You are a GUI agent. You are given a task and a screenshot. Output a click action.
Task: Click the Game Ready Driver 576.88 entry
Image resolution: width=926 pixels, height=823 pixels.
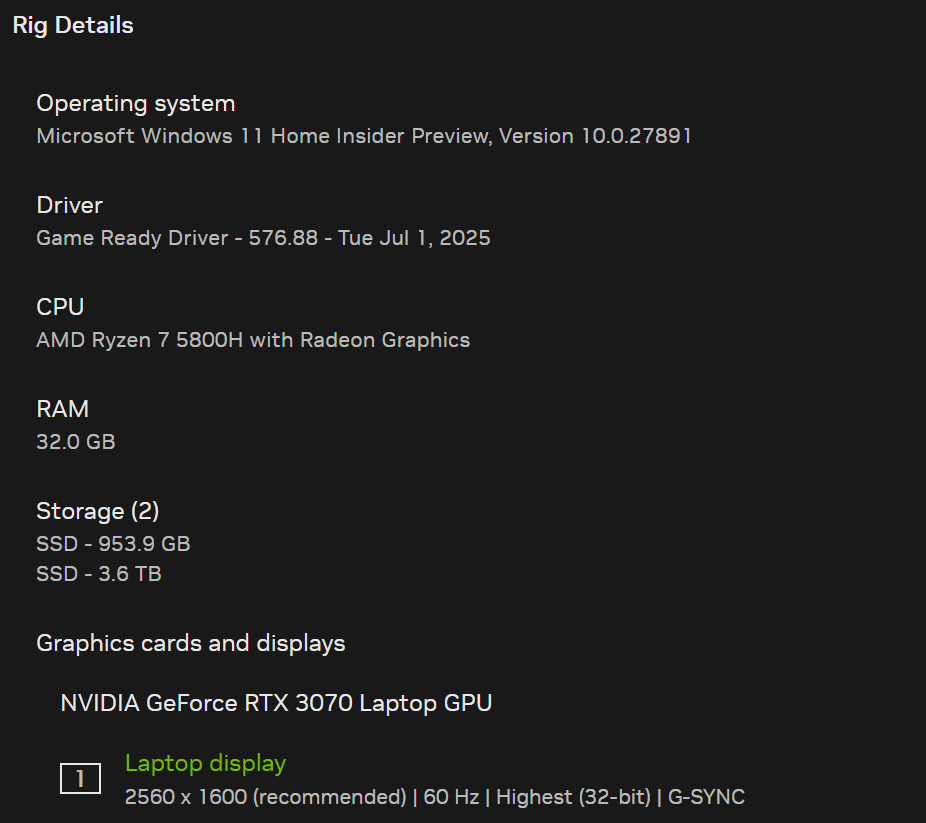click(x=263, y=238)
